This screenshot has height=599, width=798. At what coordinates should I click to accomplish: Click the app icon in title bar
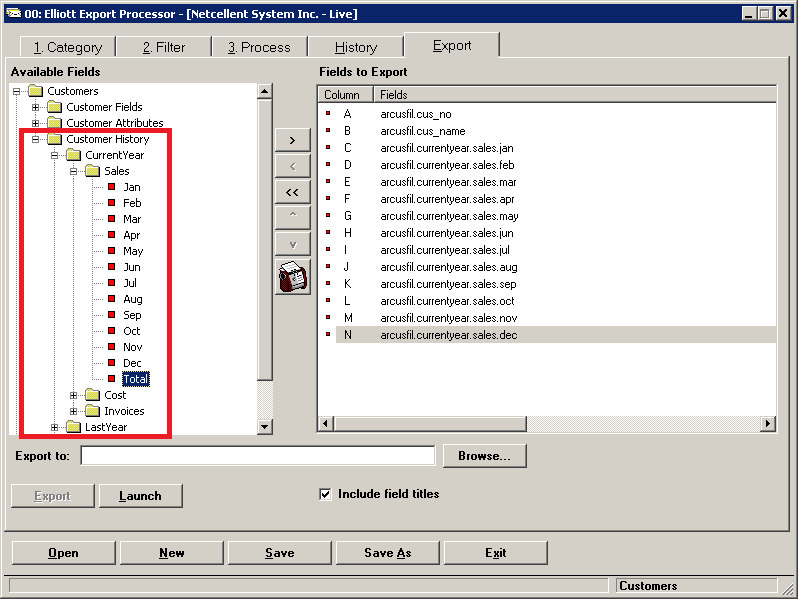coord(13,13)
